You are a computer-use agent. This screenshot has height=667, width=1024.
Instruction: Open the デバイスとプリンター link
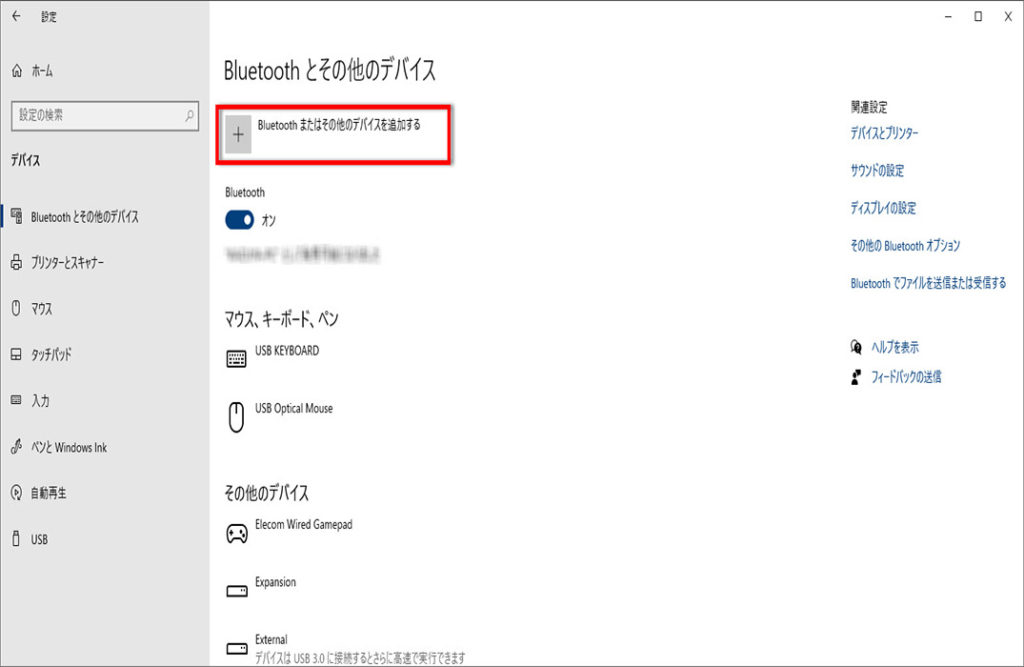(884, 133)
